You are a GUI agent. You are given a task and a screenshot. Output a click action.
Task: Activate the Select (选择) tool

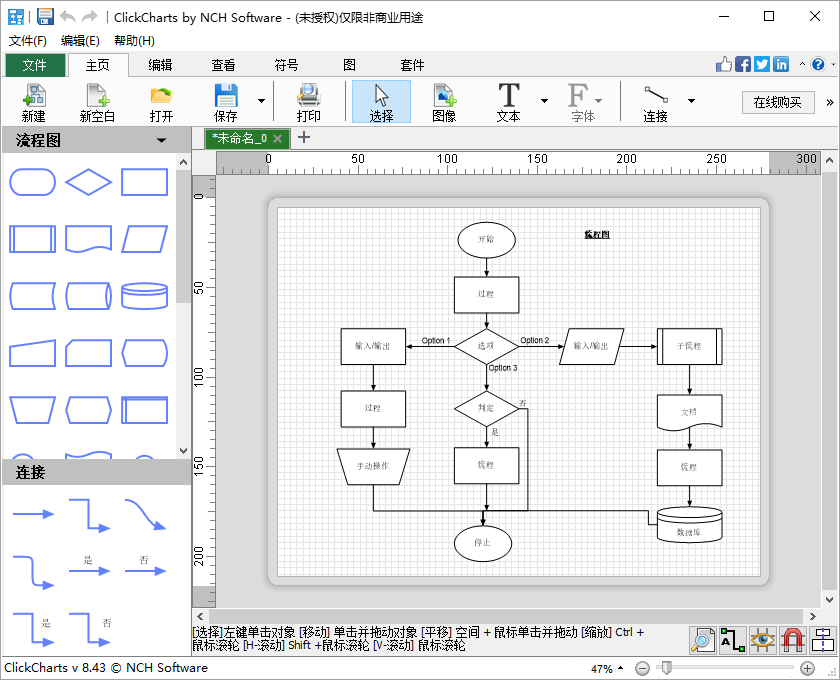tap(381, 102)
